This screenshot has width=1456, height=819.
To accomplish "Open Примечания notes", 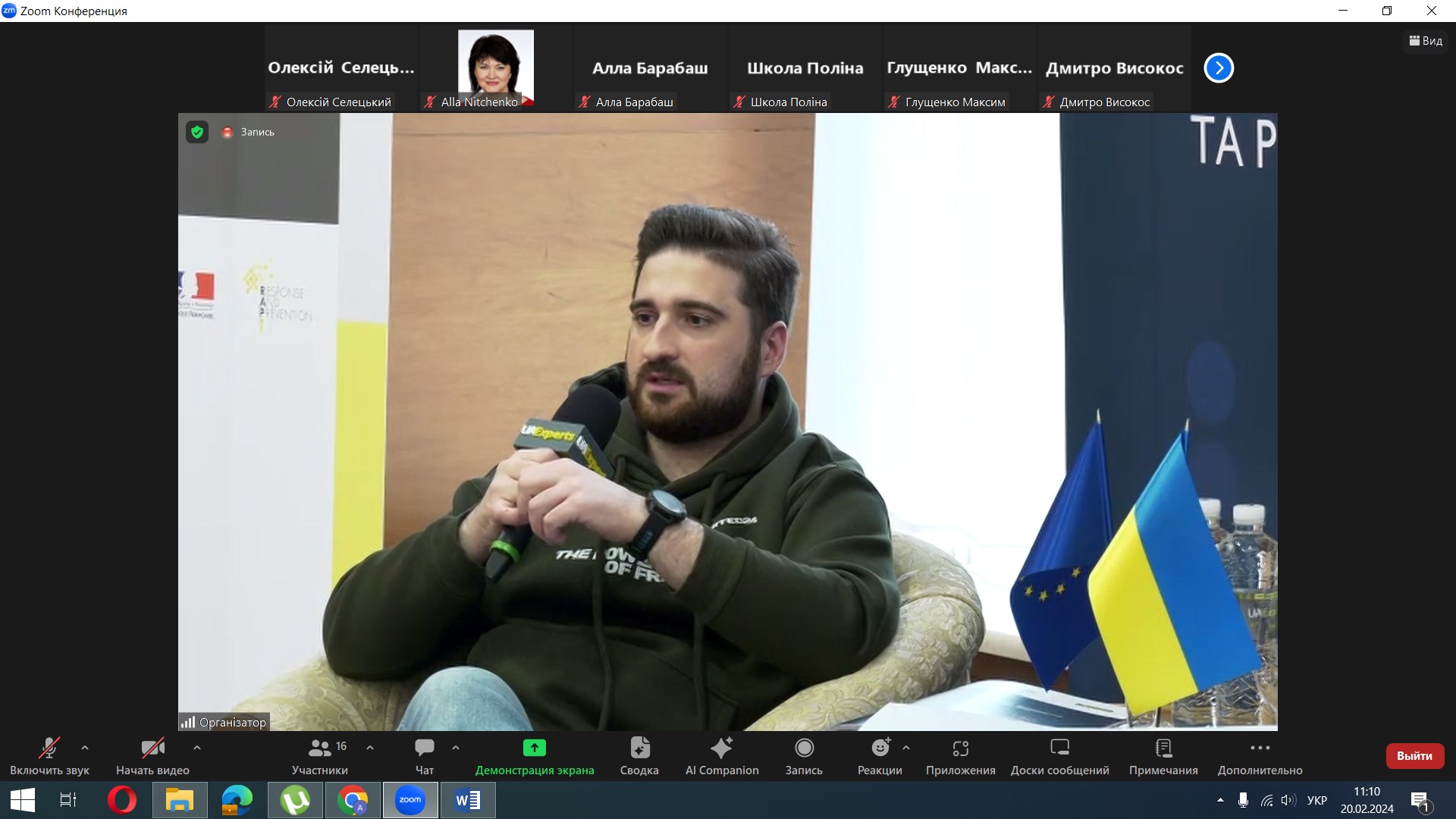I will point(1163,756).
